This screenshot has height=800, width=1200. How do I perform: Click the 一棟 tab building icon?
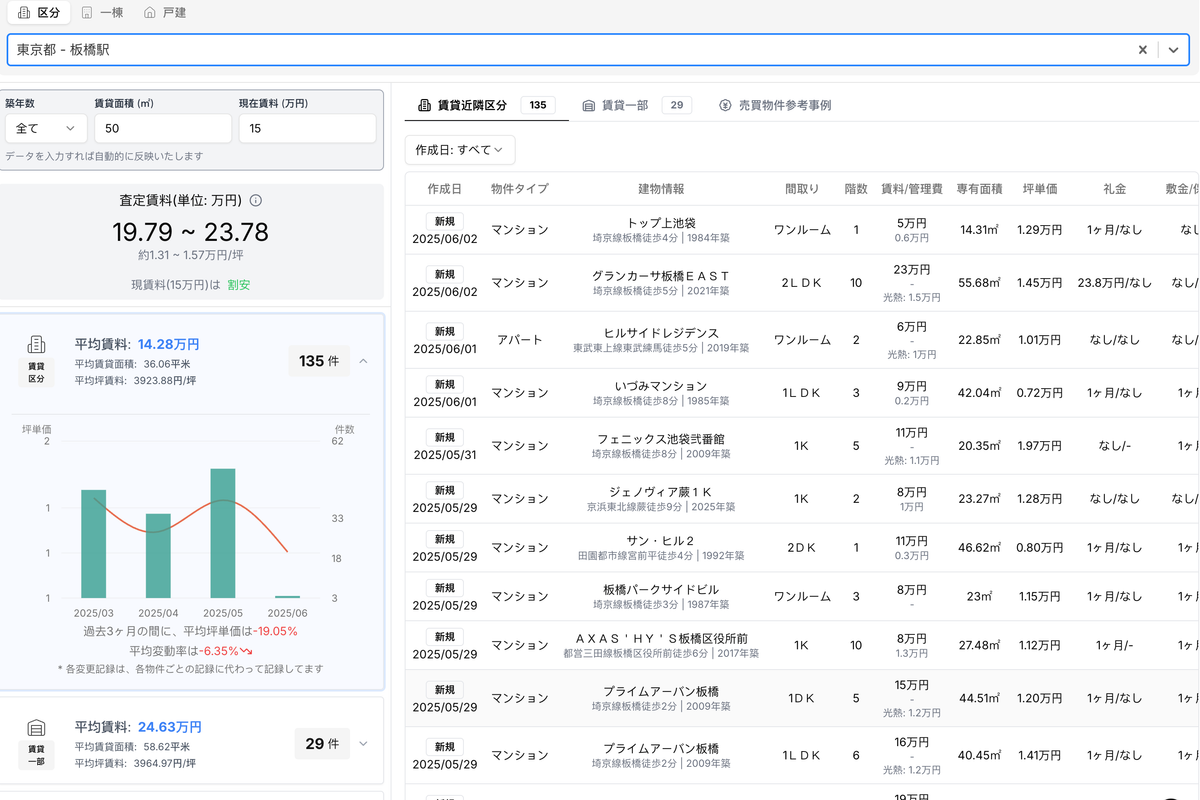coord(87,13)
